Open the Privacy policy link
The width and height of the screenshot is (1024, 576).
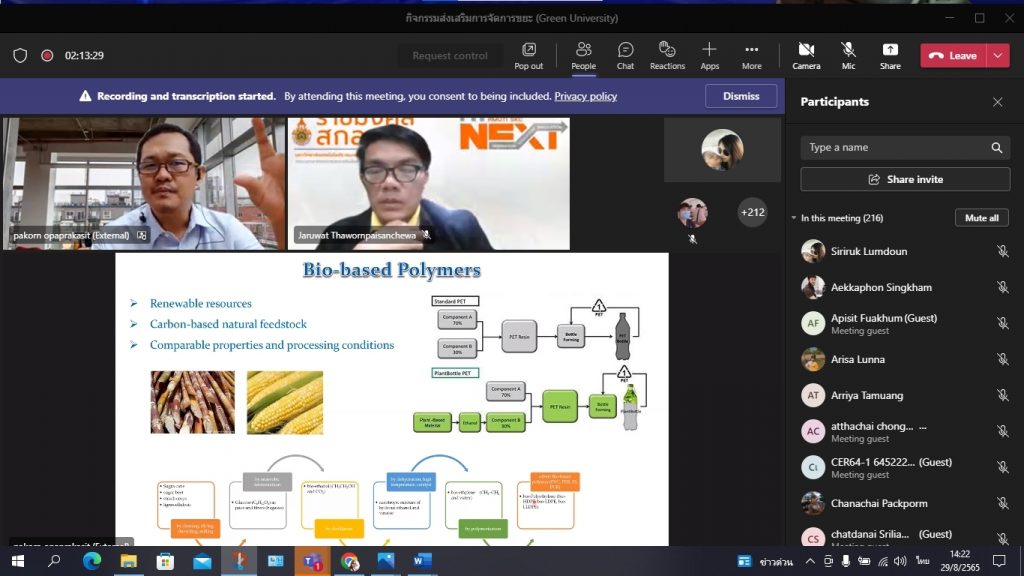click(x=585, y=97)
